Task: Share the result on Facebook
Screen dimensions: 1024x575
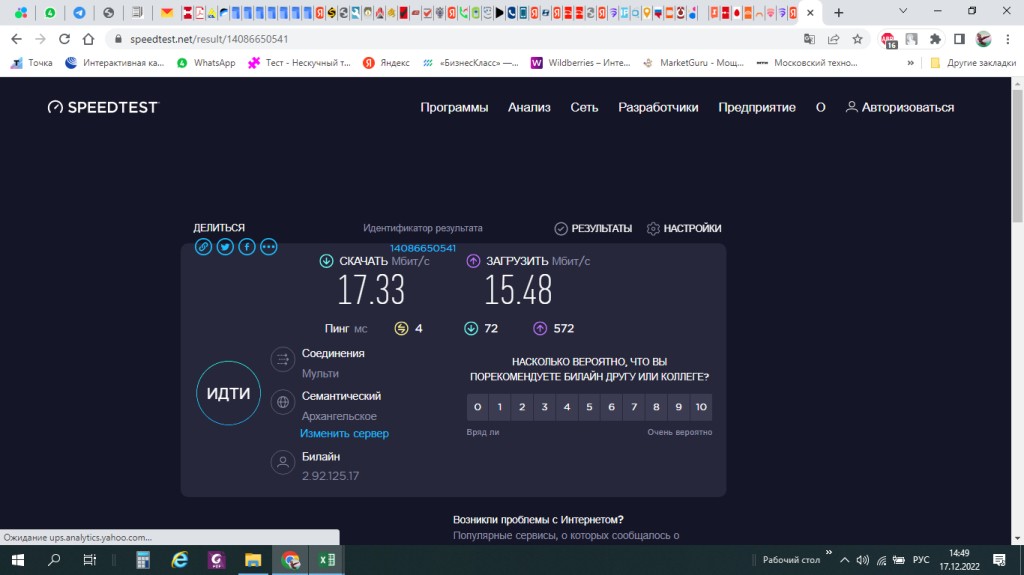Action: point(247,247)
